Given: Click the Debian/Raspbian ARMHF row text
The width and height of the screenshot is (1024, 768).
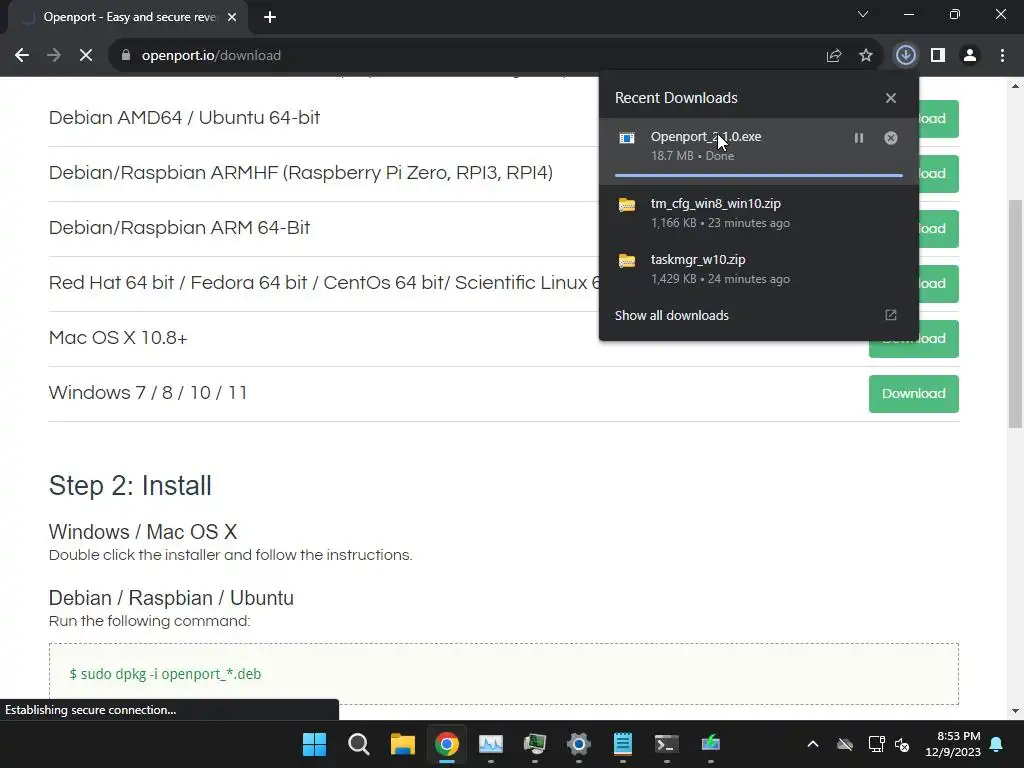Looking at the screenshot, I should pos(301,172).
